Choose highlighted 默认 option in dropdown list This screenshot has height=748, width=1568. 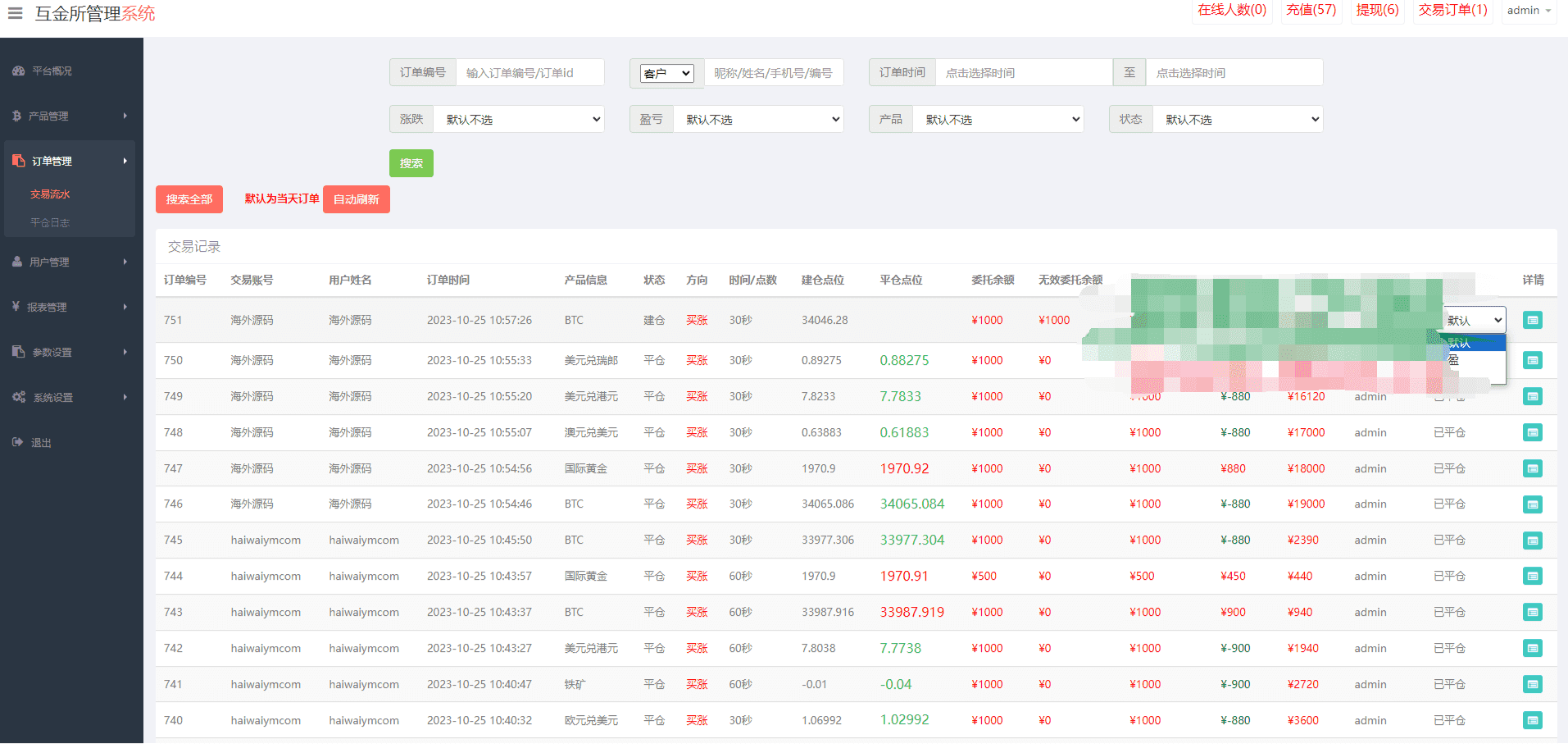pos(1475,343)
